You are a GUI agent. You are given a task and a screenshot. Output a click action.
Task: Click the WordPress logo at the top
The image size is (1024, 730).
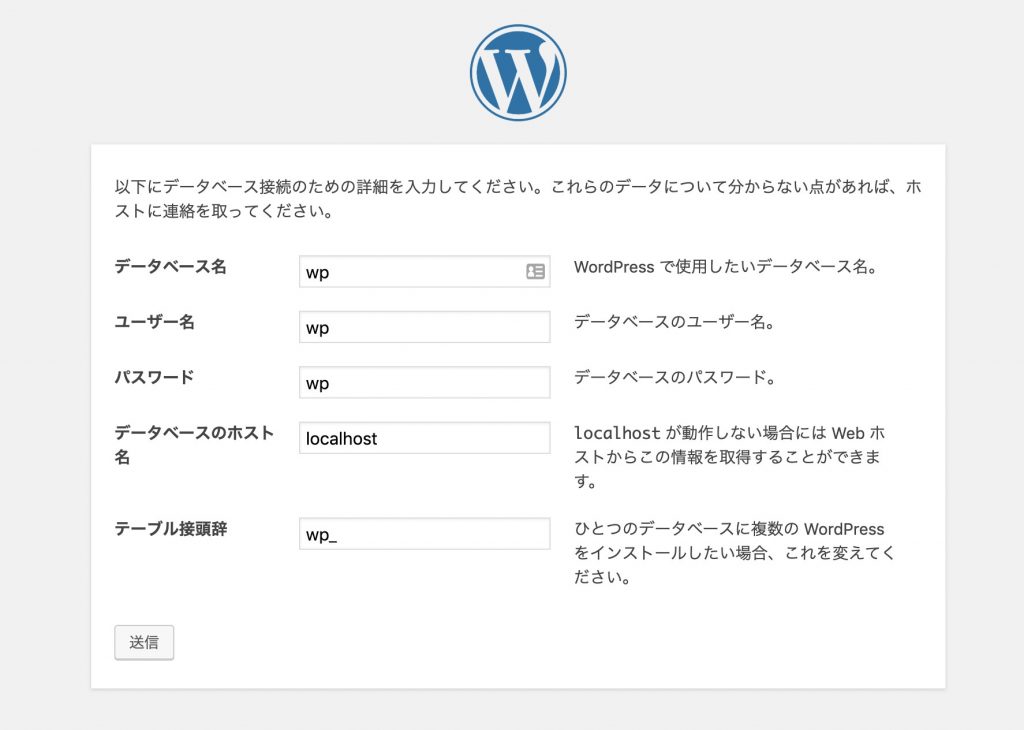pyautogui.click(x=518, y=72)
